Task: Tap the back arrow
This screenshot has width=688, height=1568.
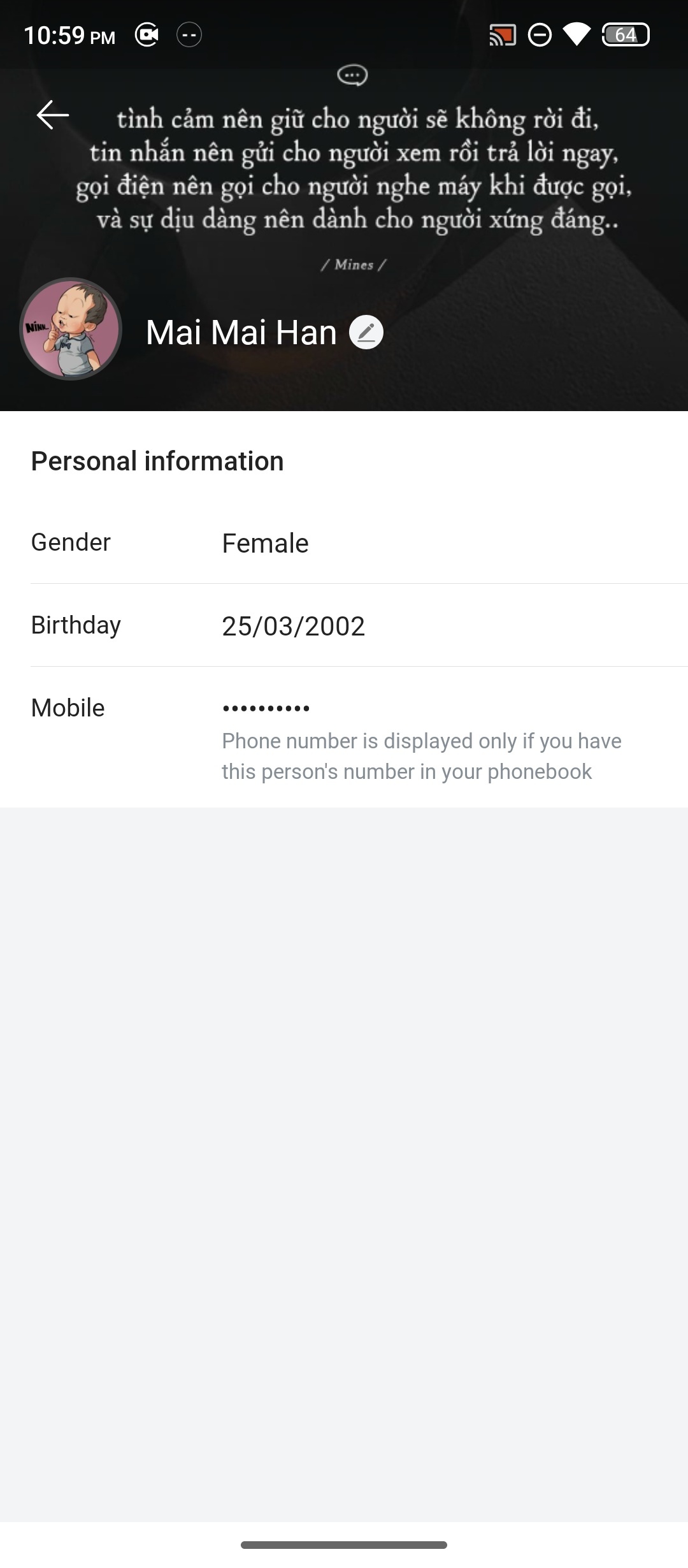Action: (53, 115)
